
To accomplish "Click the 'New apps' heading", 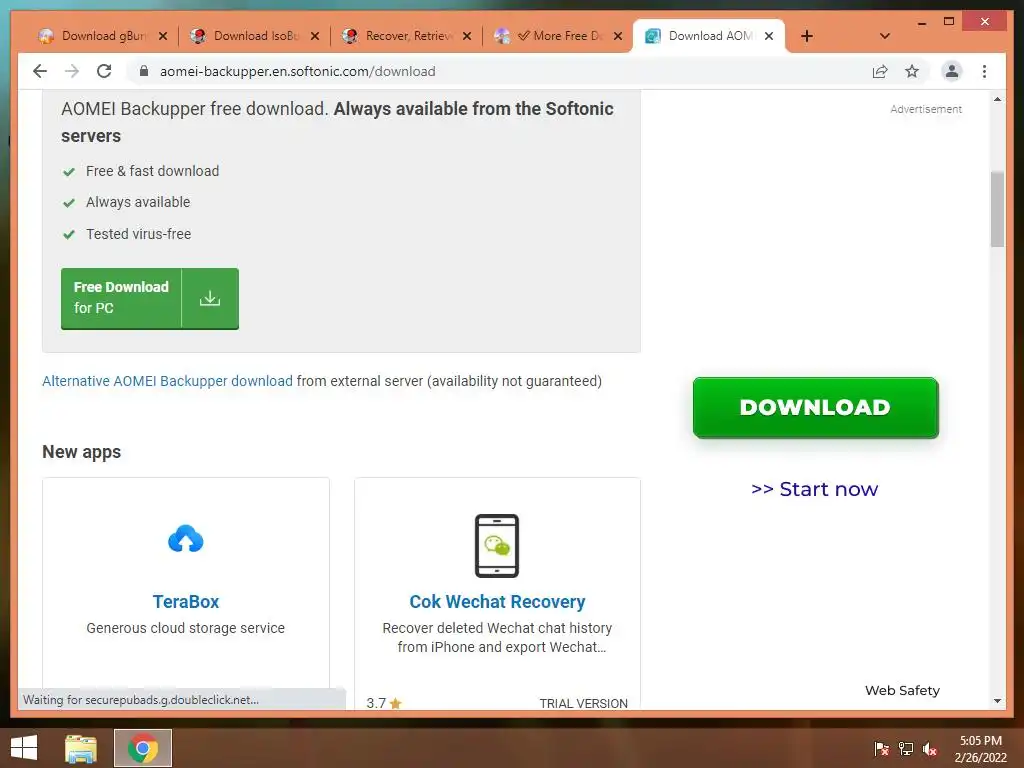I will tap(82, 452).
